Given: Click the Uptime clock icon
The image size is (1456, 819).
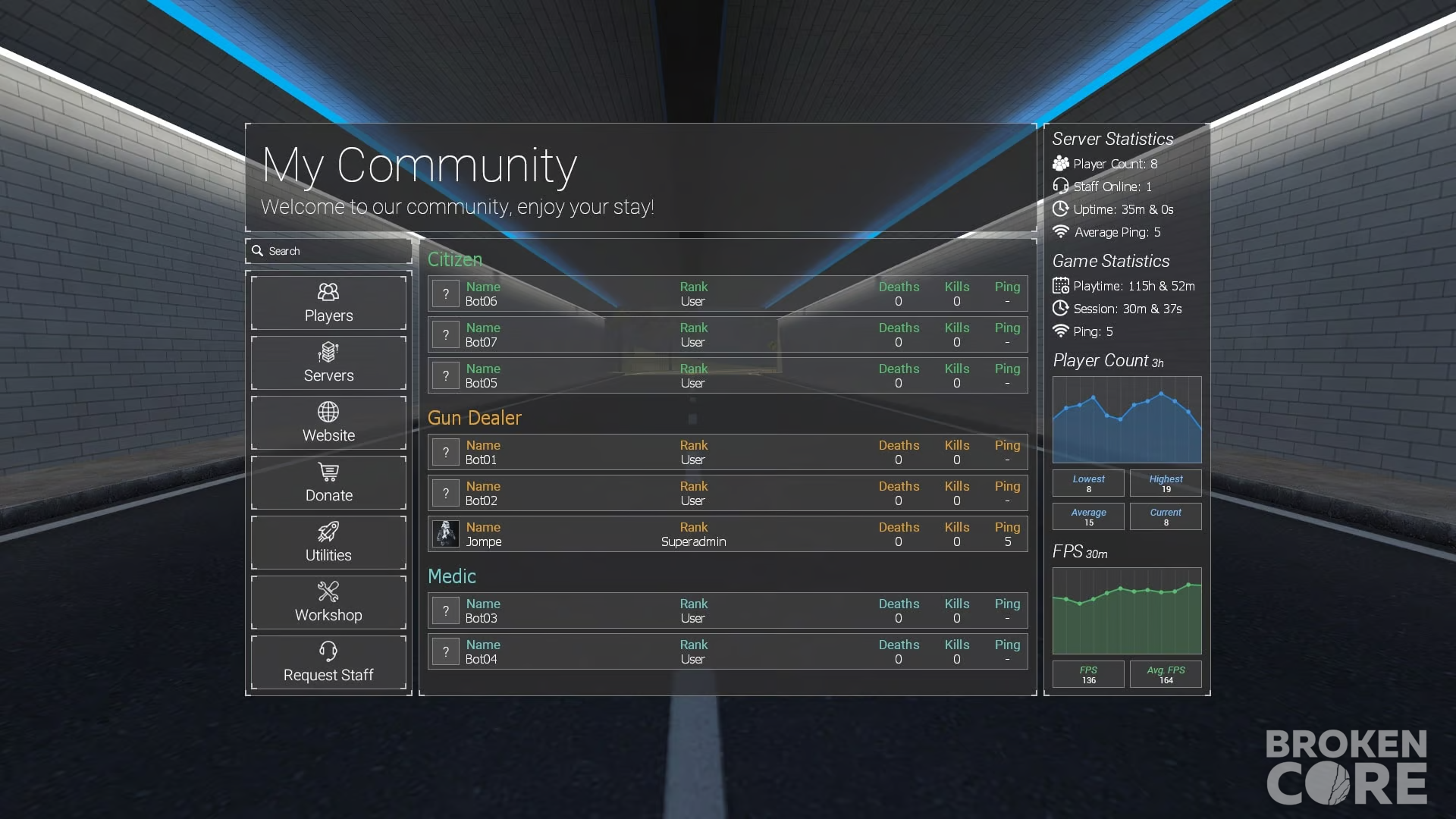Looking at the screenshot, I should (1061, 209).
